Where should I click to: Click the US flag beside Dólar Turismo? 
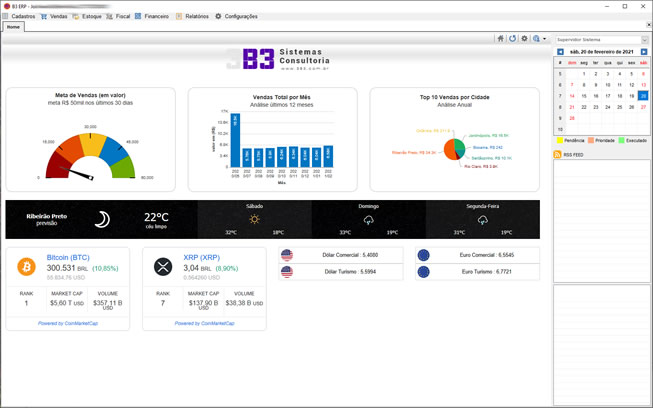pos(287,272)
